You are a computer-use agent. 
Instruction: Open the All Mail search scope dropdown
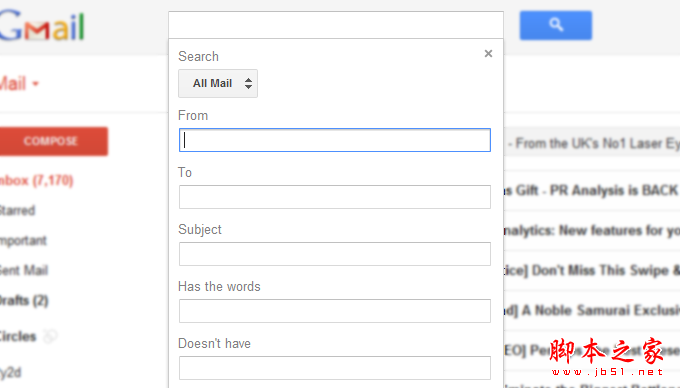[x=218, y=83]
